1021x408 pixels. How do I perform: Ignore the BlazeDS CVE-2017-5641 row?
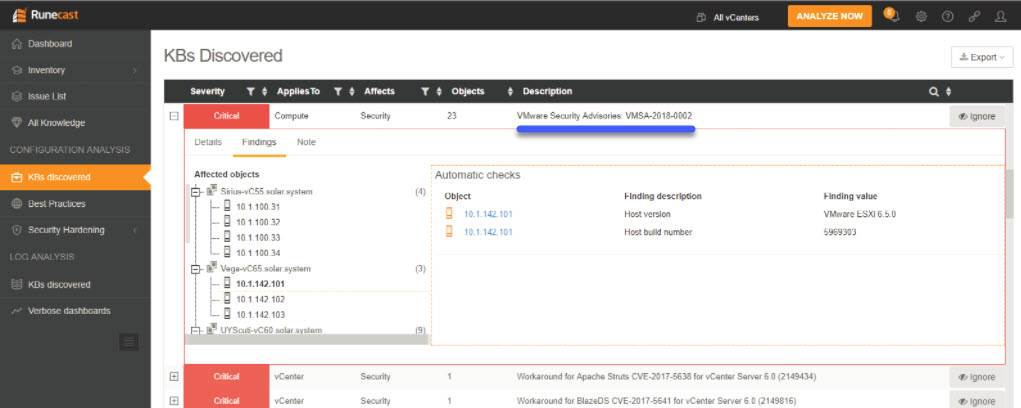977,400
